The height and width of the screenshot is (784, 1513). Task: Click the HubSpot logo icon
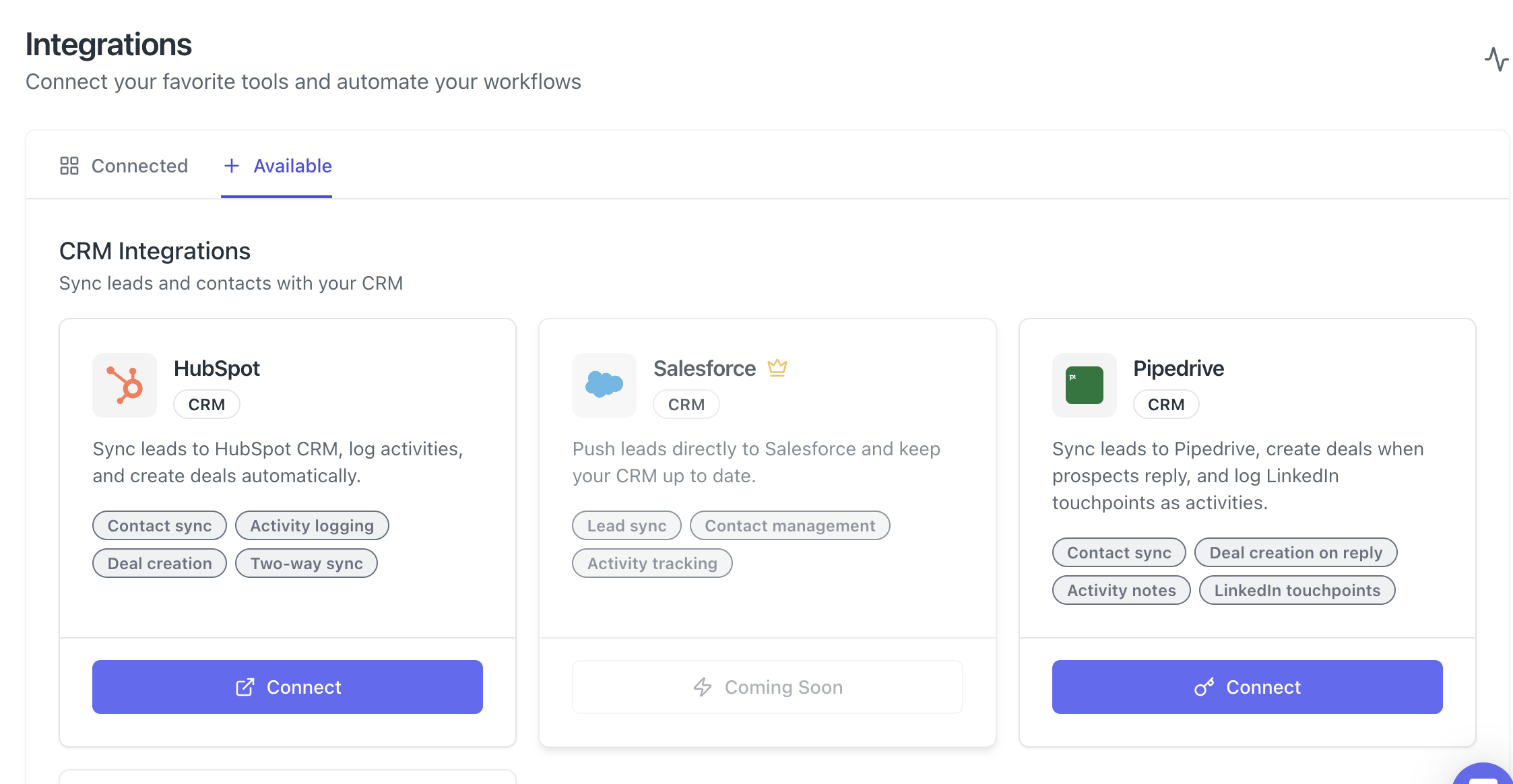click(x=125, y=385)
